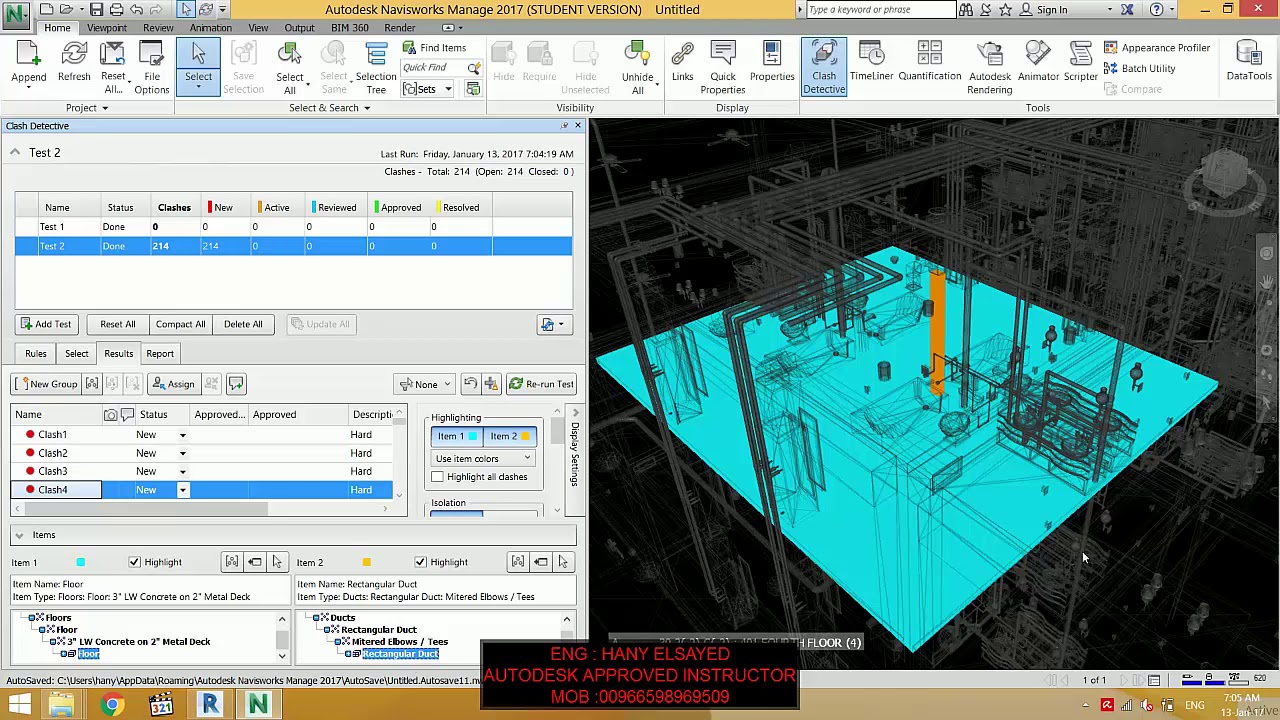The width and height of the screenshot is (1280, 720).
Task: Open the Clash3 status dropdown
Action: [x=182, y=471]
